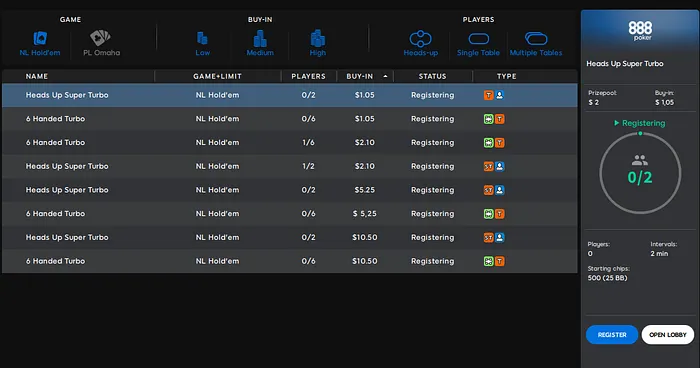Select the 6 Handed Turbo name at $1.05 buy-in
The height and width of the screenshot is (368, 700).
click(55, 119)
